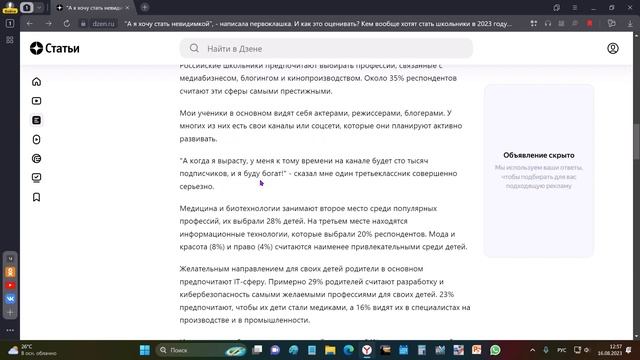Open the browser downloads arrow icon
The width and height of the screenshot is (640, 360).
[x=630, y=24]
